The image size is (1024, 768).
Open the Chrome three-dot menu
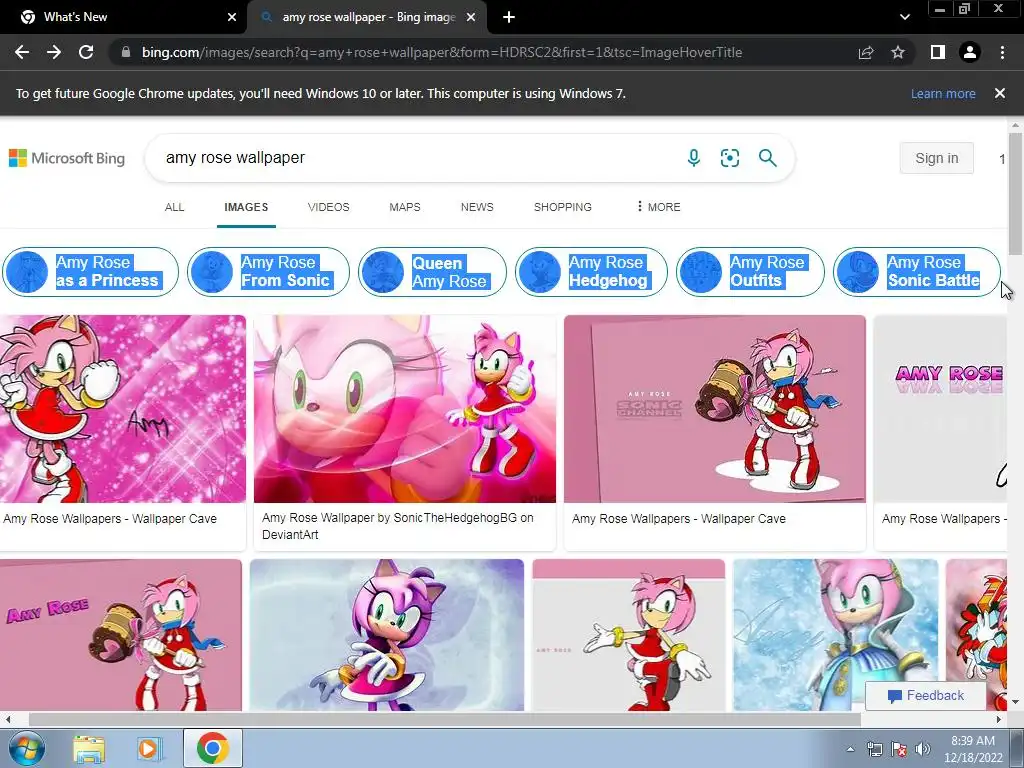(x=1002, y=52)
